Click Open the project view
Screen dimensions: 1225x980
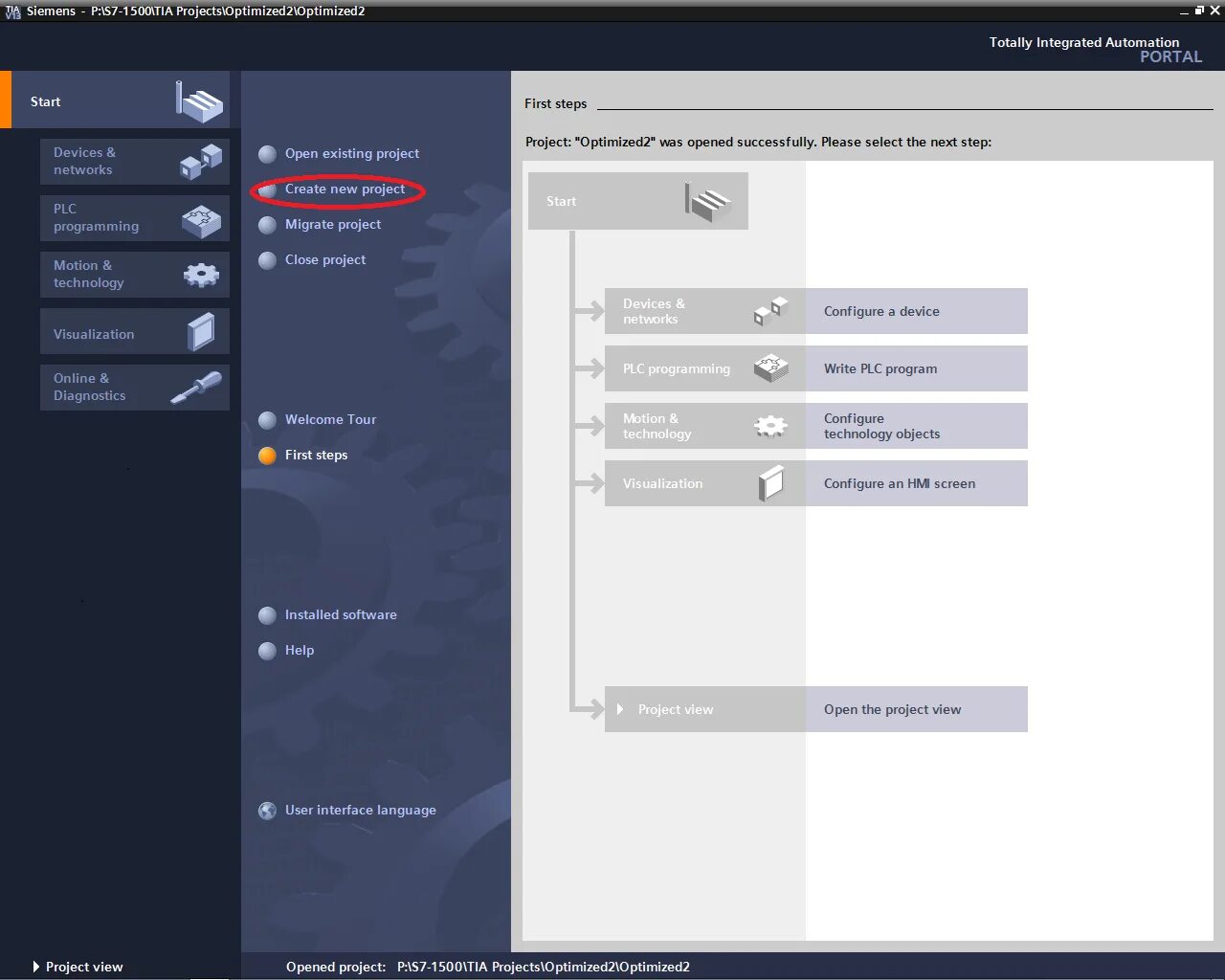pyautogui.click(x=916, y=709)
